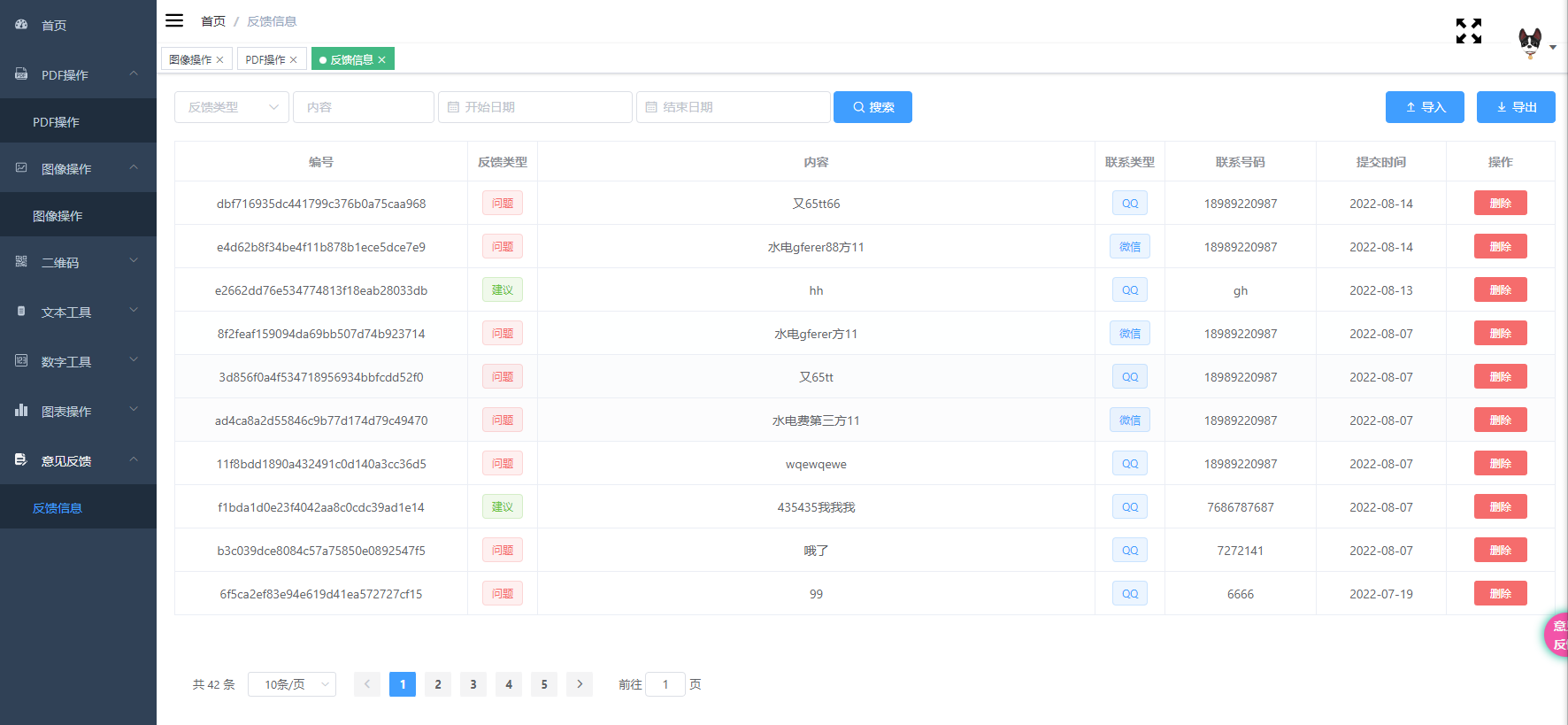Click the 微信 tag for 水电gferer88方11
The height and width of the screenshot is (725, 1568).
(x=1130, y=247)
